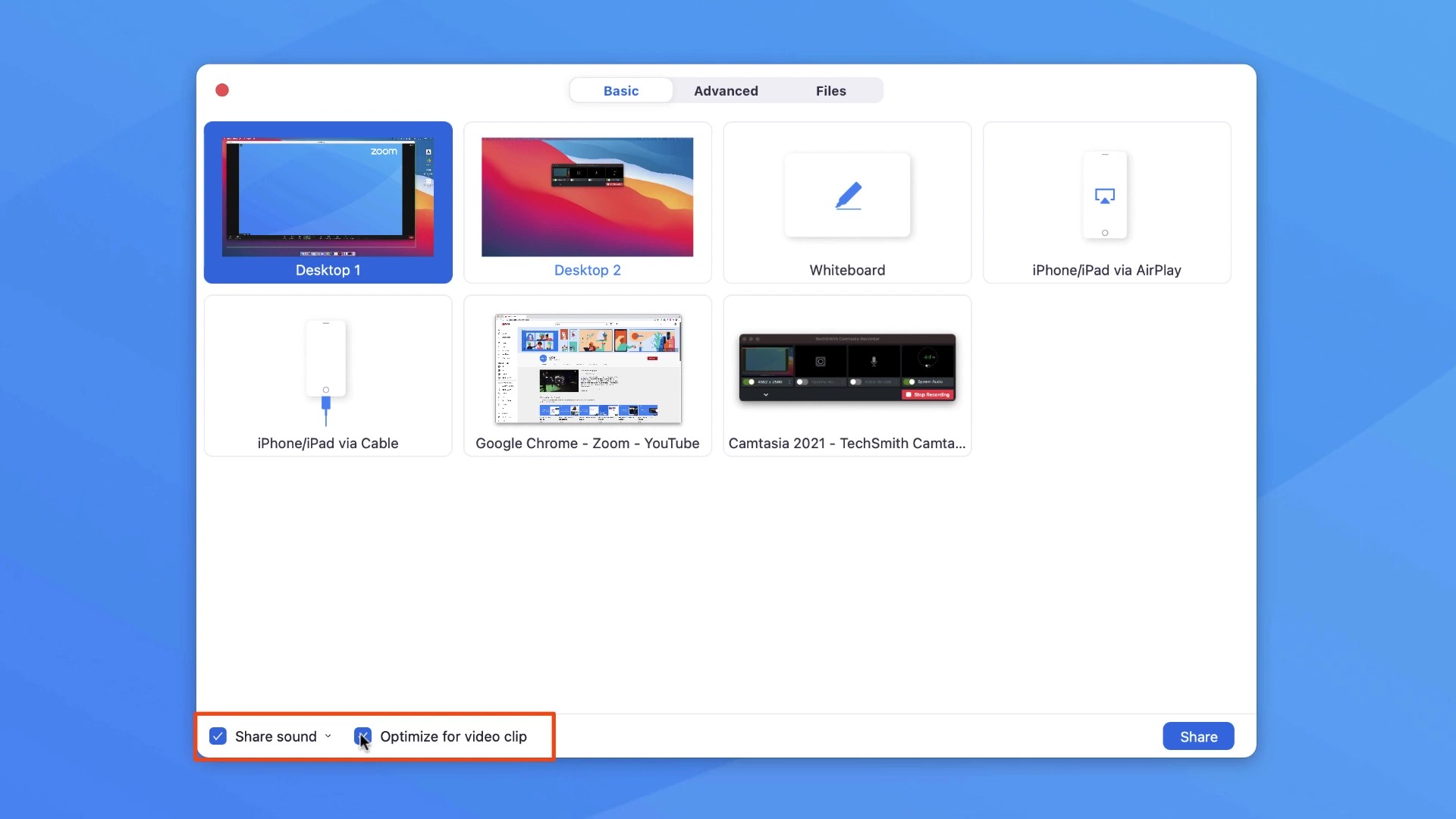Viewport: 1456px width, 819px height.
Task: Open Whiteboard sharing option
Action: pos(847,201)
